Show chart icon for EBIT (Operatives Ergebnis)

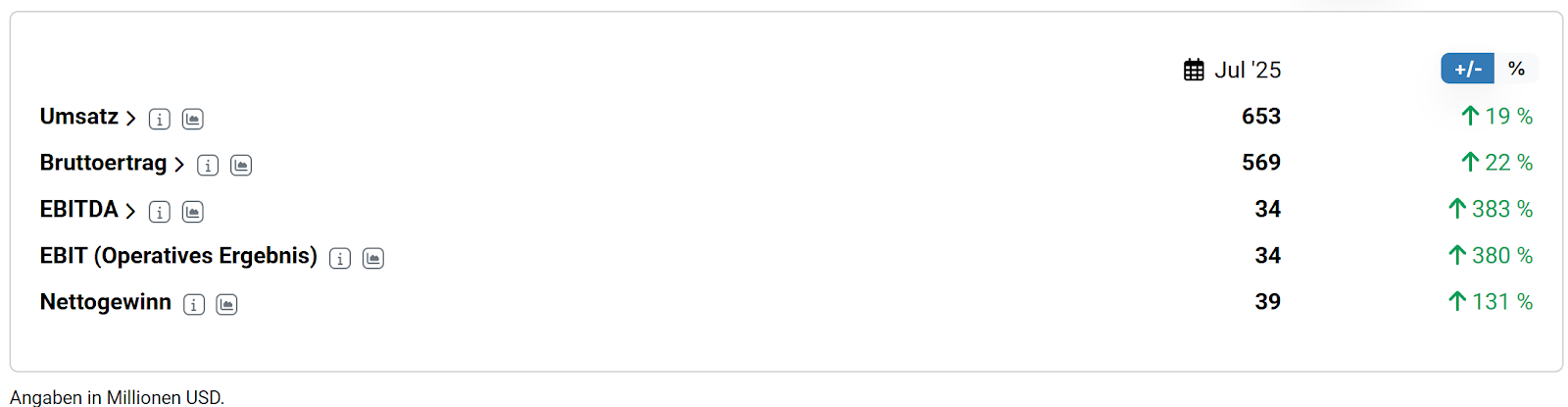click(373, 259)
